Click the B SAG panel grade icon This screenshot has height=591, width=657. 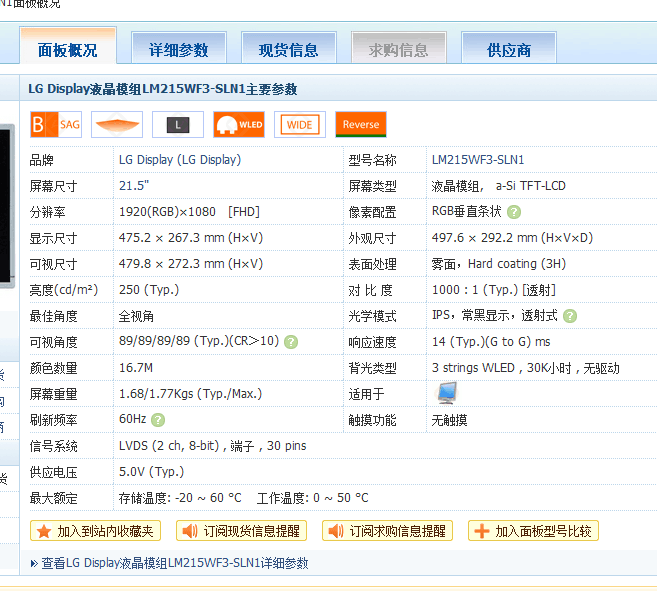[x=56, y=124]
